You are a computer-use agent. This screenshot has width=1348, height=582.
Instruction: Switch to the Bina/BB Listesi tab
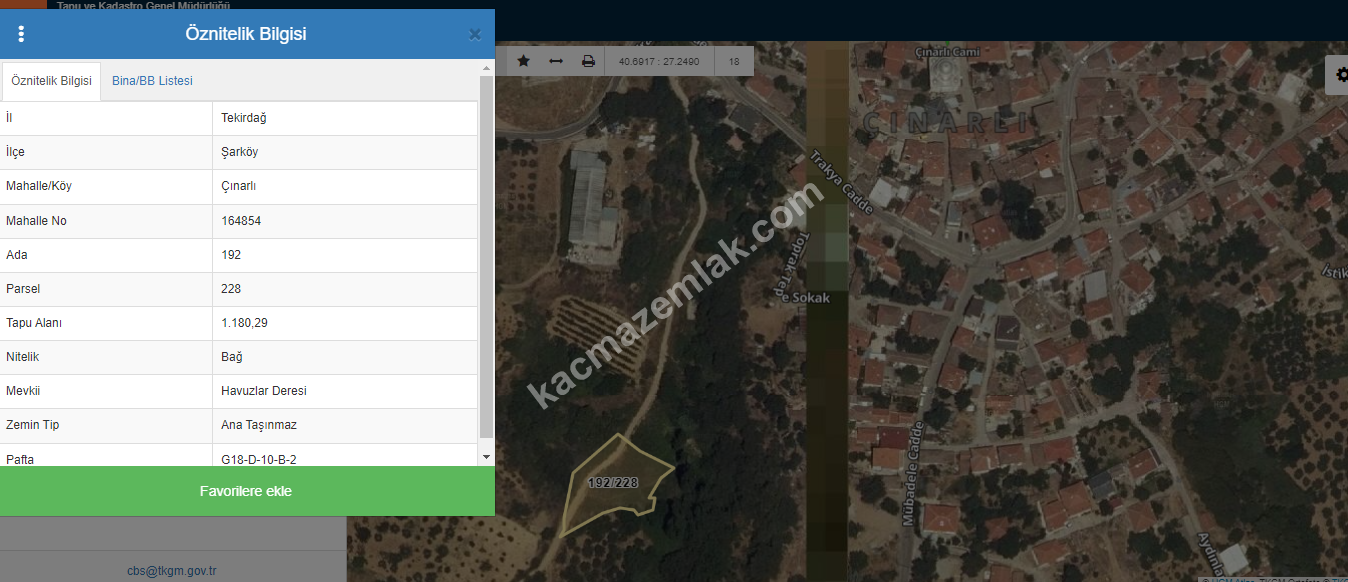(152, 81)
